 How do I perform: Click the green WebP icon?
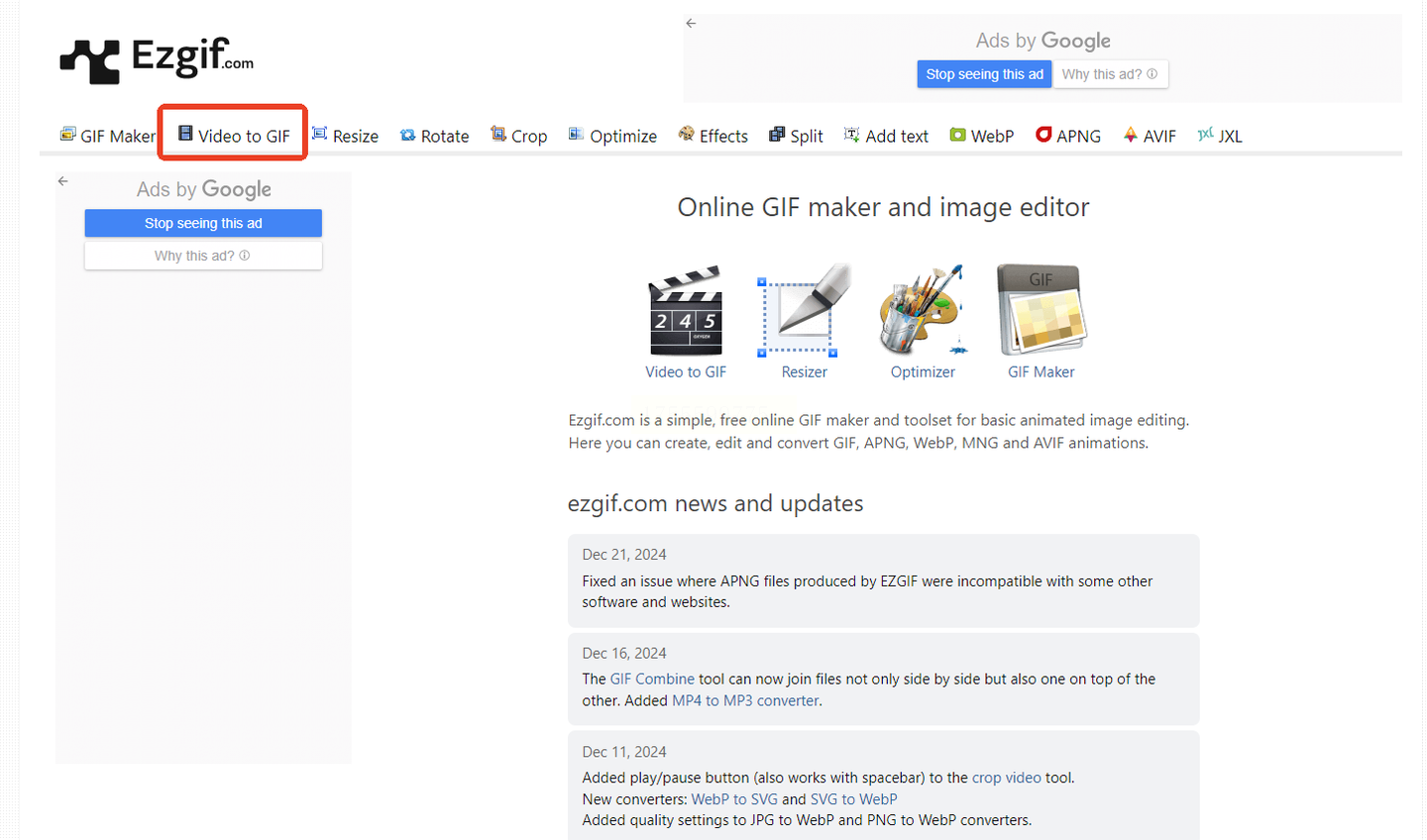957,134
